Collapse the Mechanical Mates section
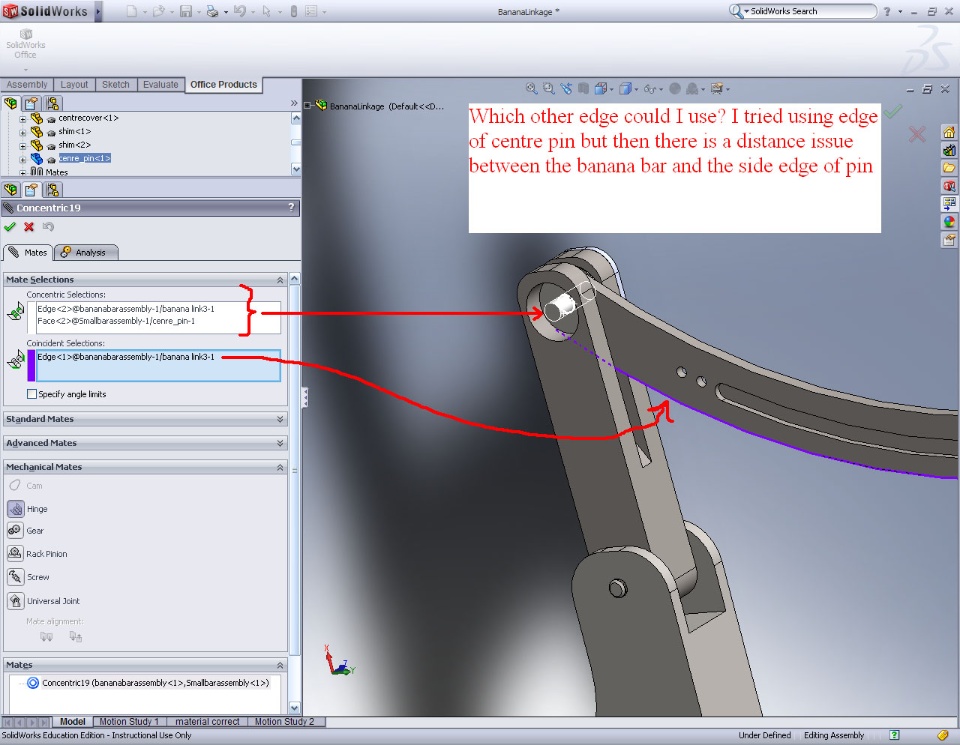960x745 pixels. pyautogui.click(x=280, y=467)
